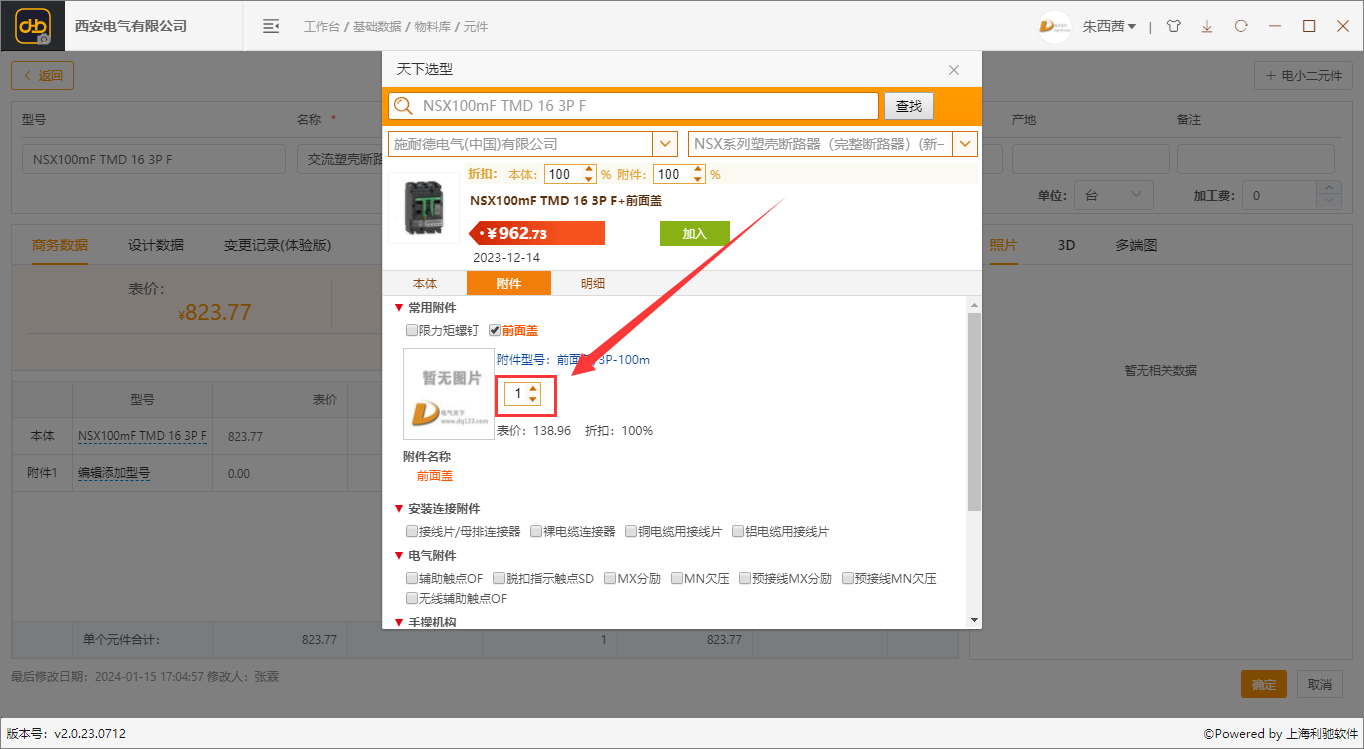Viewport: 1364px width, 749px height.
Task: Collapse the sidebar with the menu fold icon
Action: (271, 26)
